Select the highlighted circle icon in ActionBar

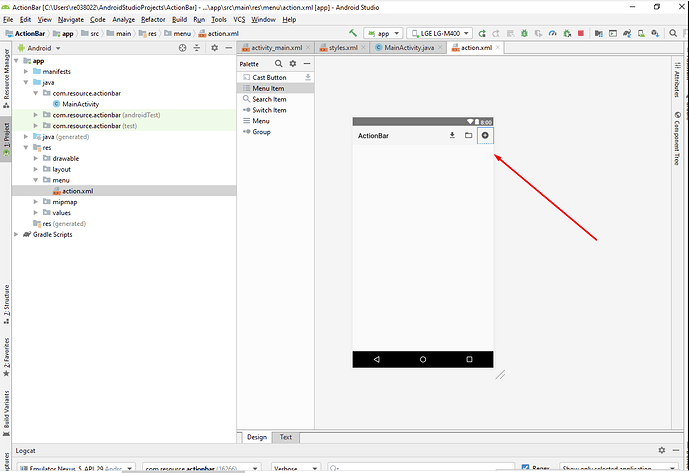tap(485, 135)
